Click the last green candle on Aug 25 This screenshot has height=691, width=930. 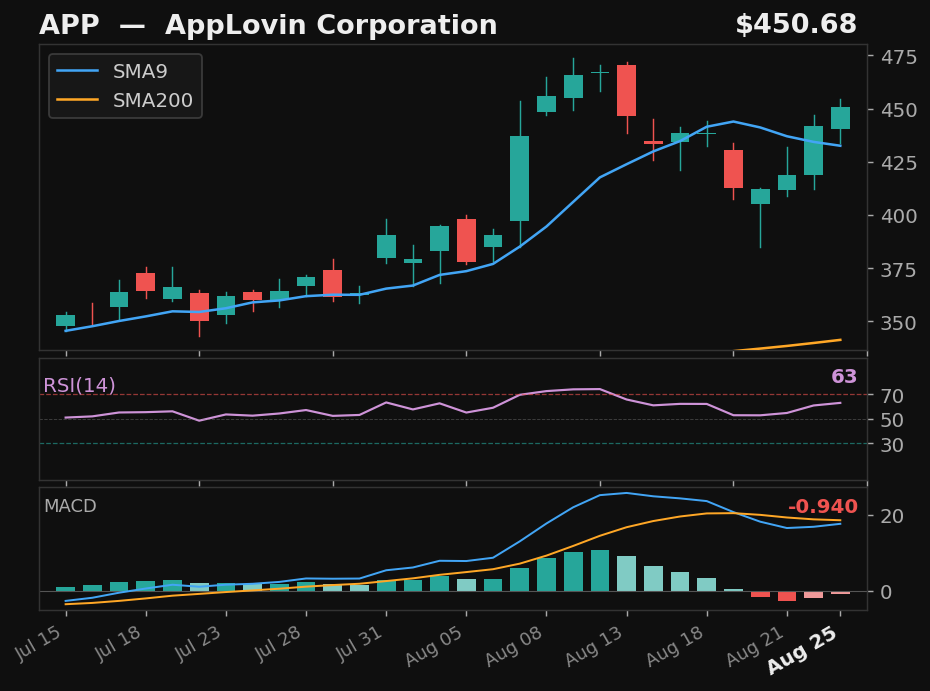click(x=840, y=118)
